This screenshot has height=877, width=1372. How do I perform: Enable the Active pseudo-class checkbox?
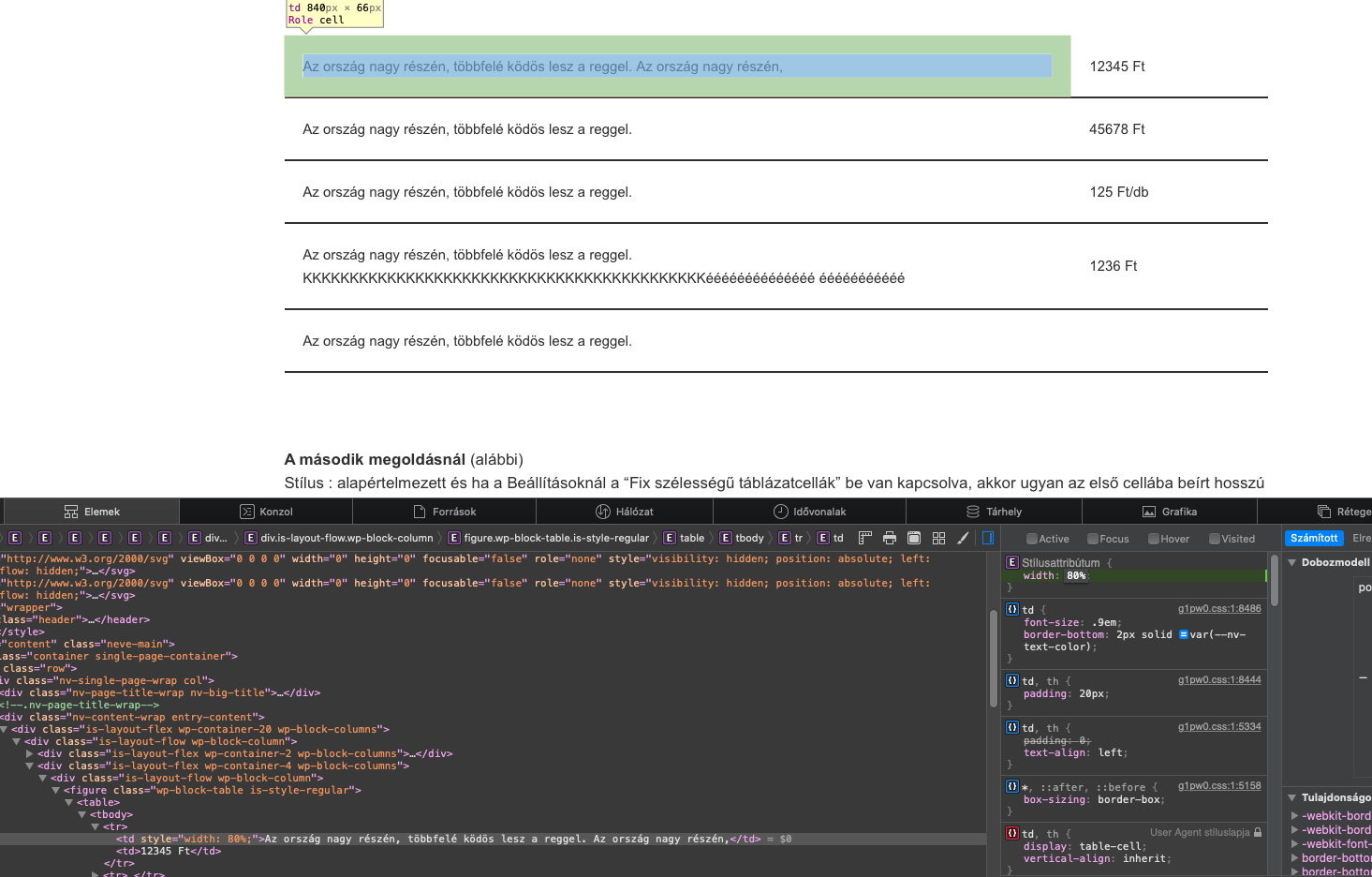click(x=1032, y=539)
